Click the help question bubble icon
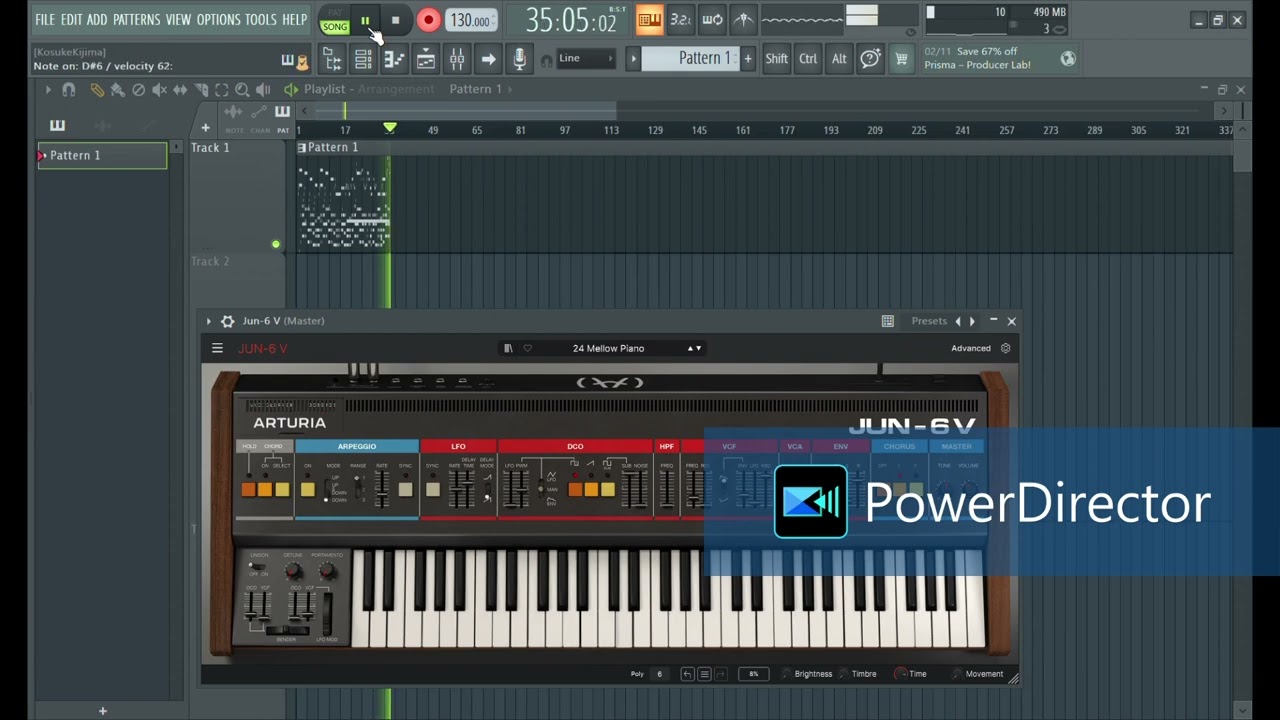Viewport: 1280px width, 720px height. click(871, 59)
